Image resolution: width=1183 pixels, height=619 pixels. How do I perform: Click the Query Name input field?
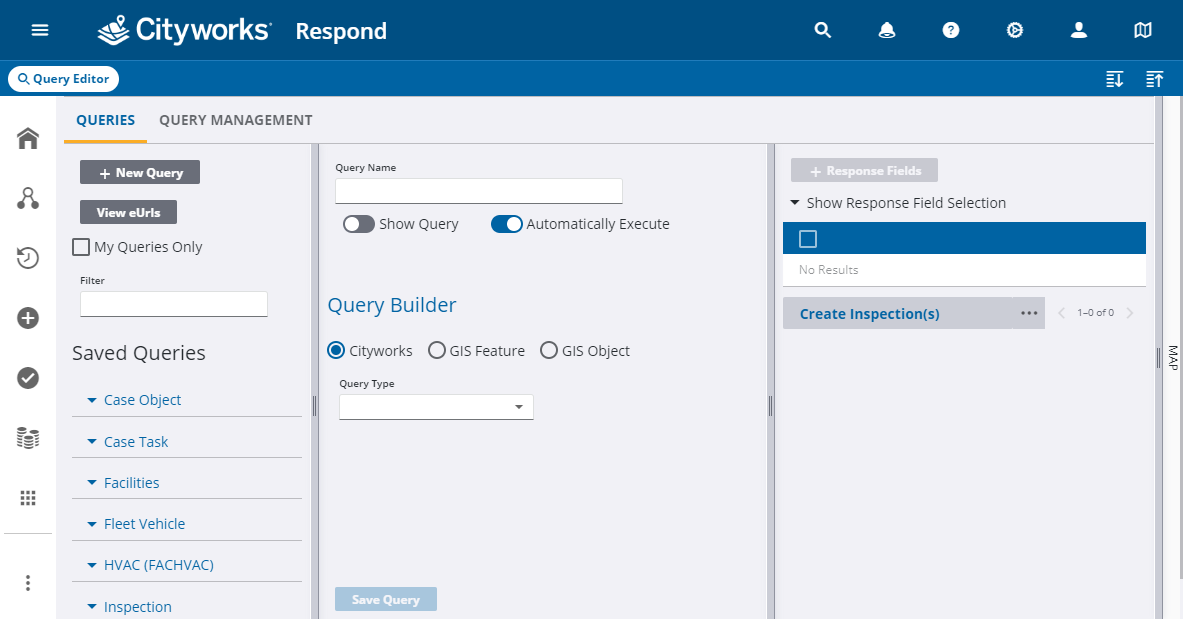(x=478, y=191)
